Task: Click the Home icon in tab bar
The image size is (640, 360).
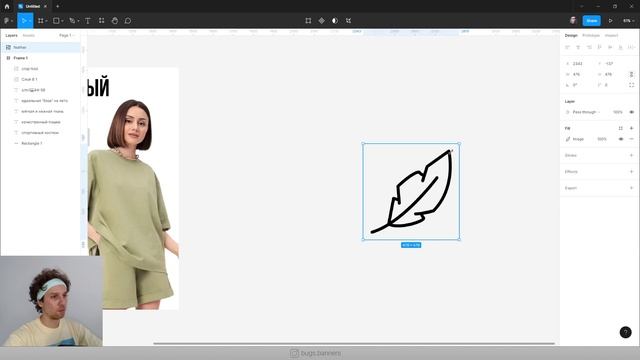Action: tap(7, 6)
